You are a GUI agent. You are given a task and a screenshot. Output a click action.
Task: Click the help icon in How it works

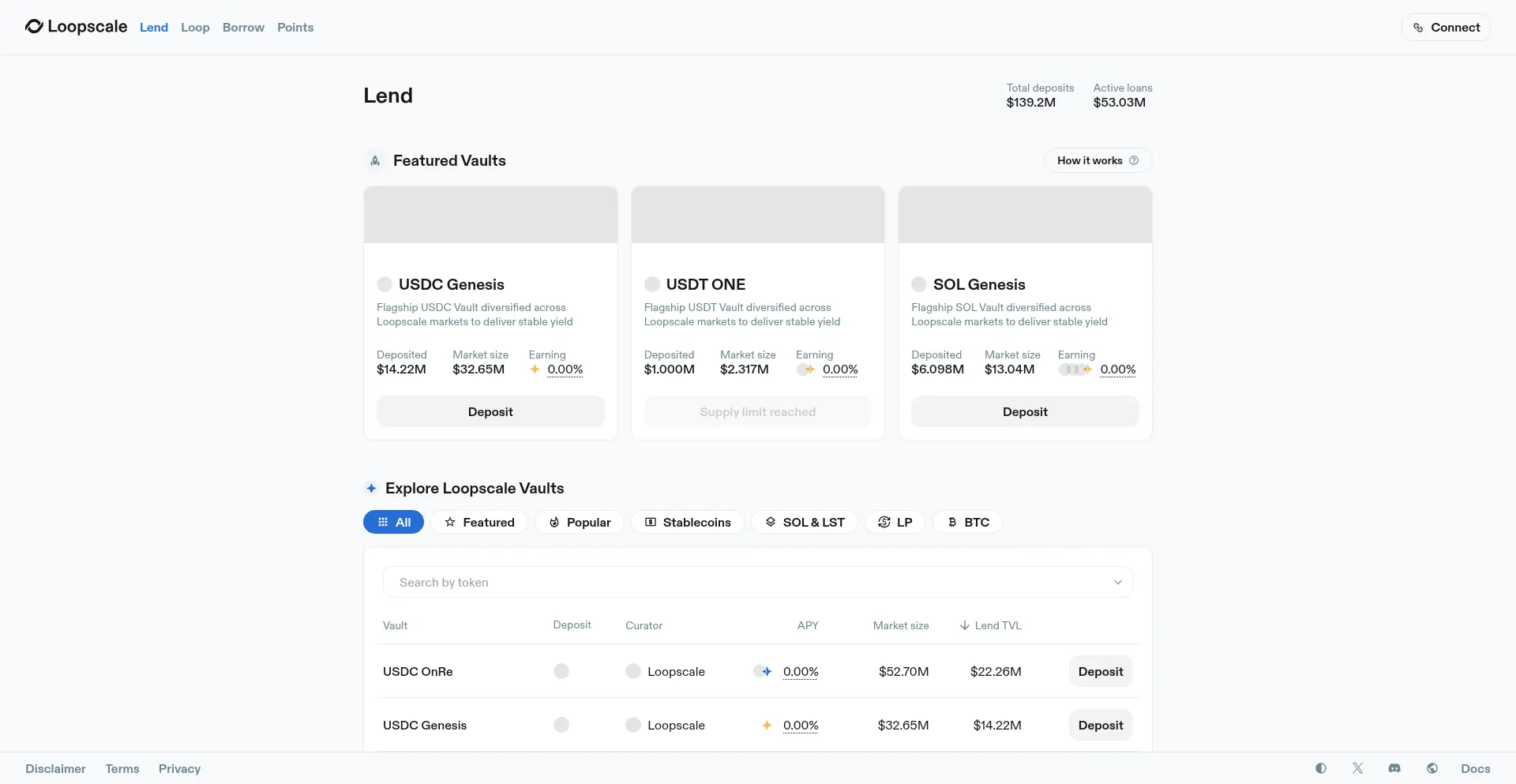[x=1134, y=160]
